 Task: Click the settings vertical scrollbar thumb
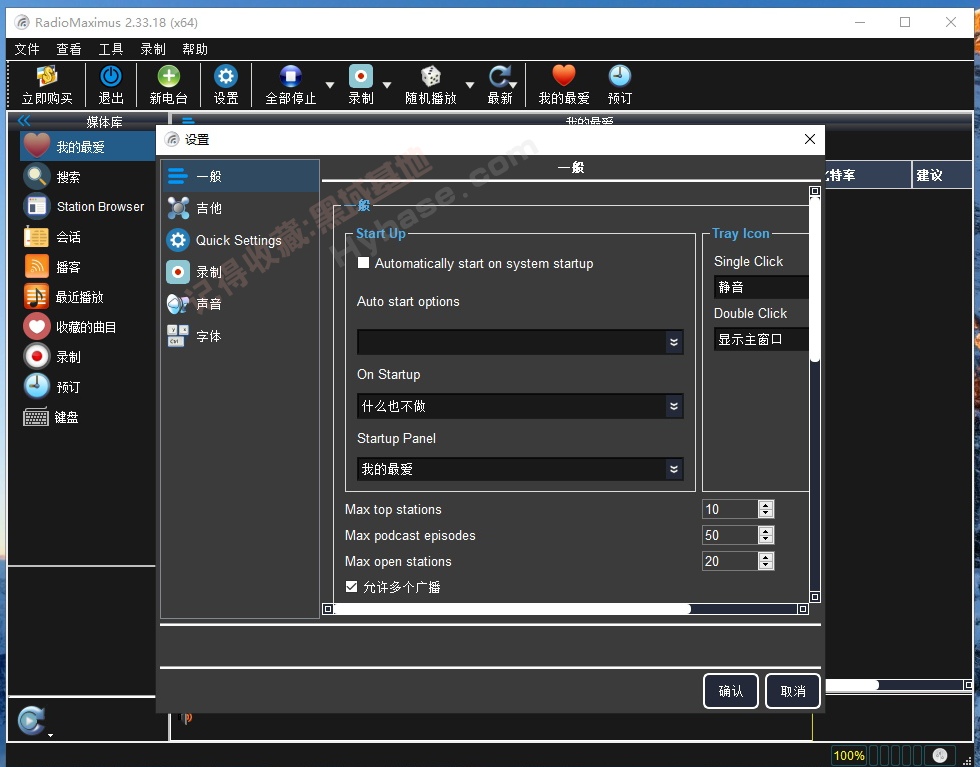tap(814, 279)
